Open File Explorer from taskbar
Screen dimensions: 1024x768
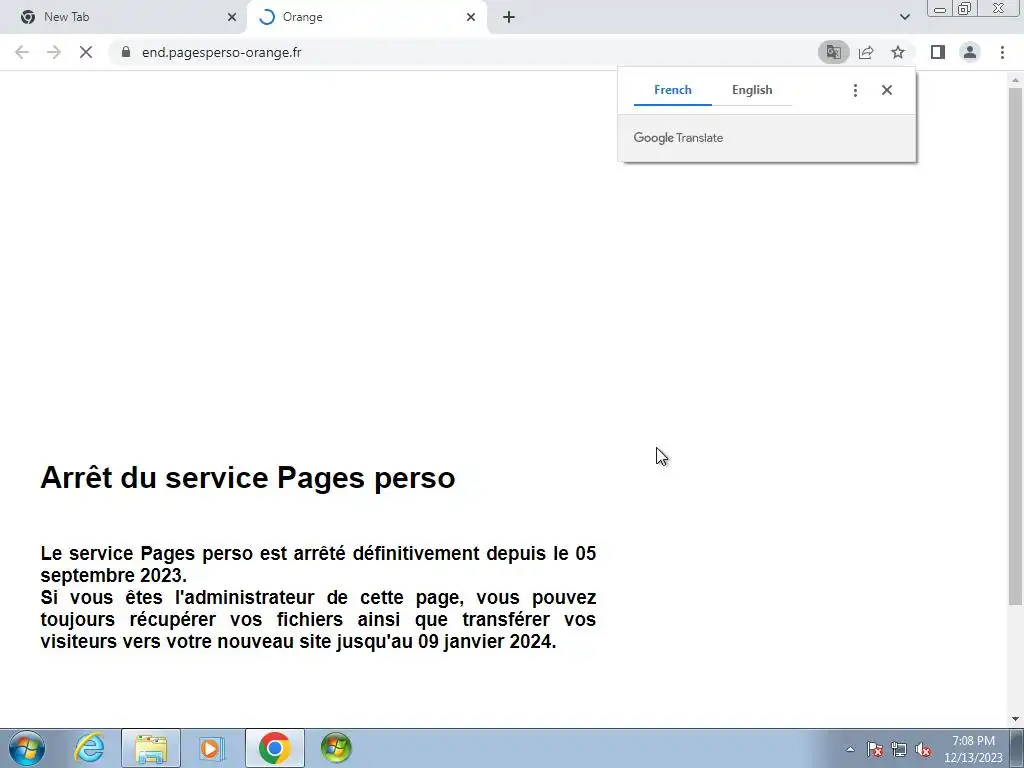click(151, 748)
